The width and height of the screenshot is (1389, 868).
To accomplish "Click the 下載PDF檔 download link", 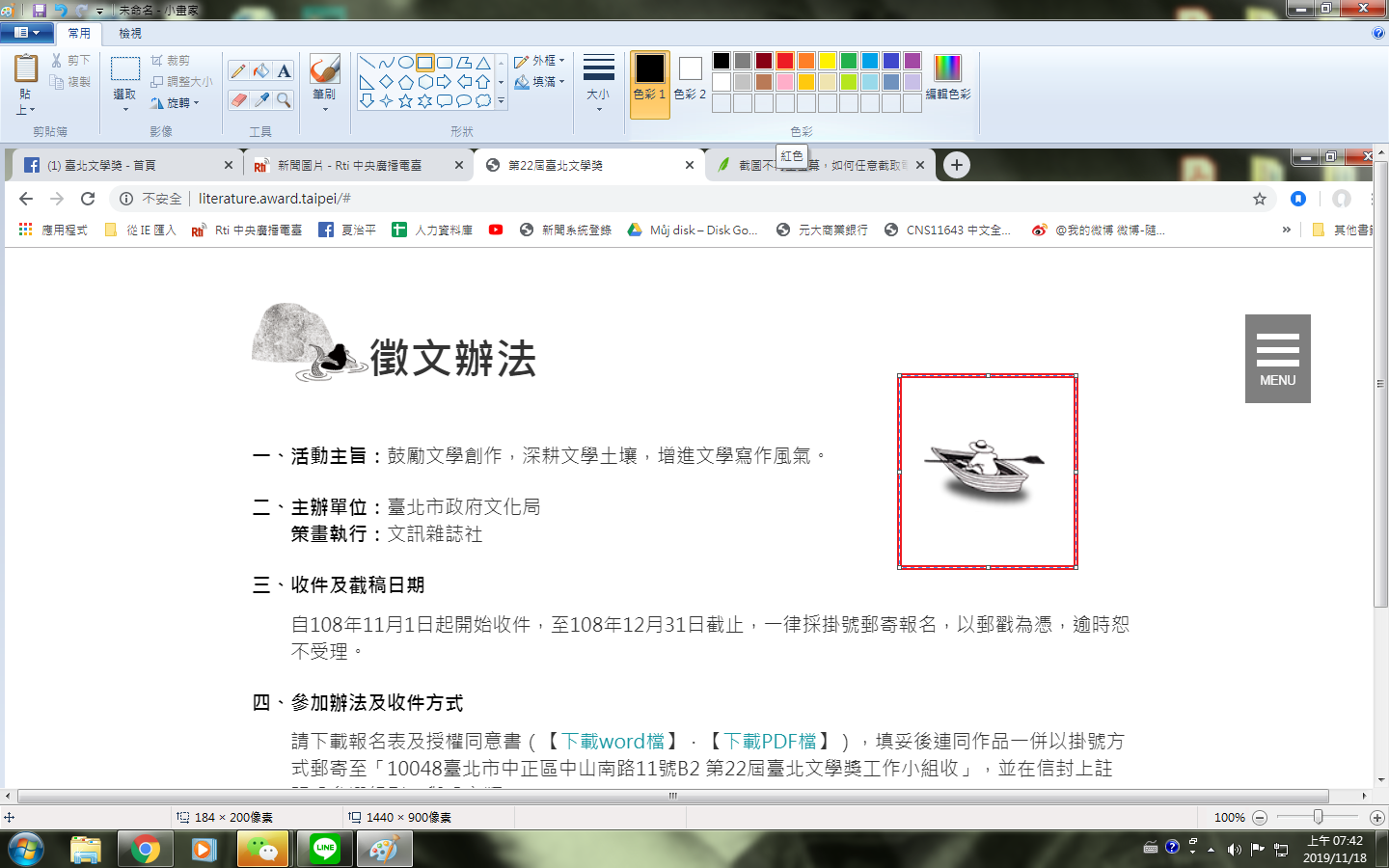I will [x=771, y=741].
